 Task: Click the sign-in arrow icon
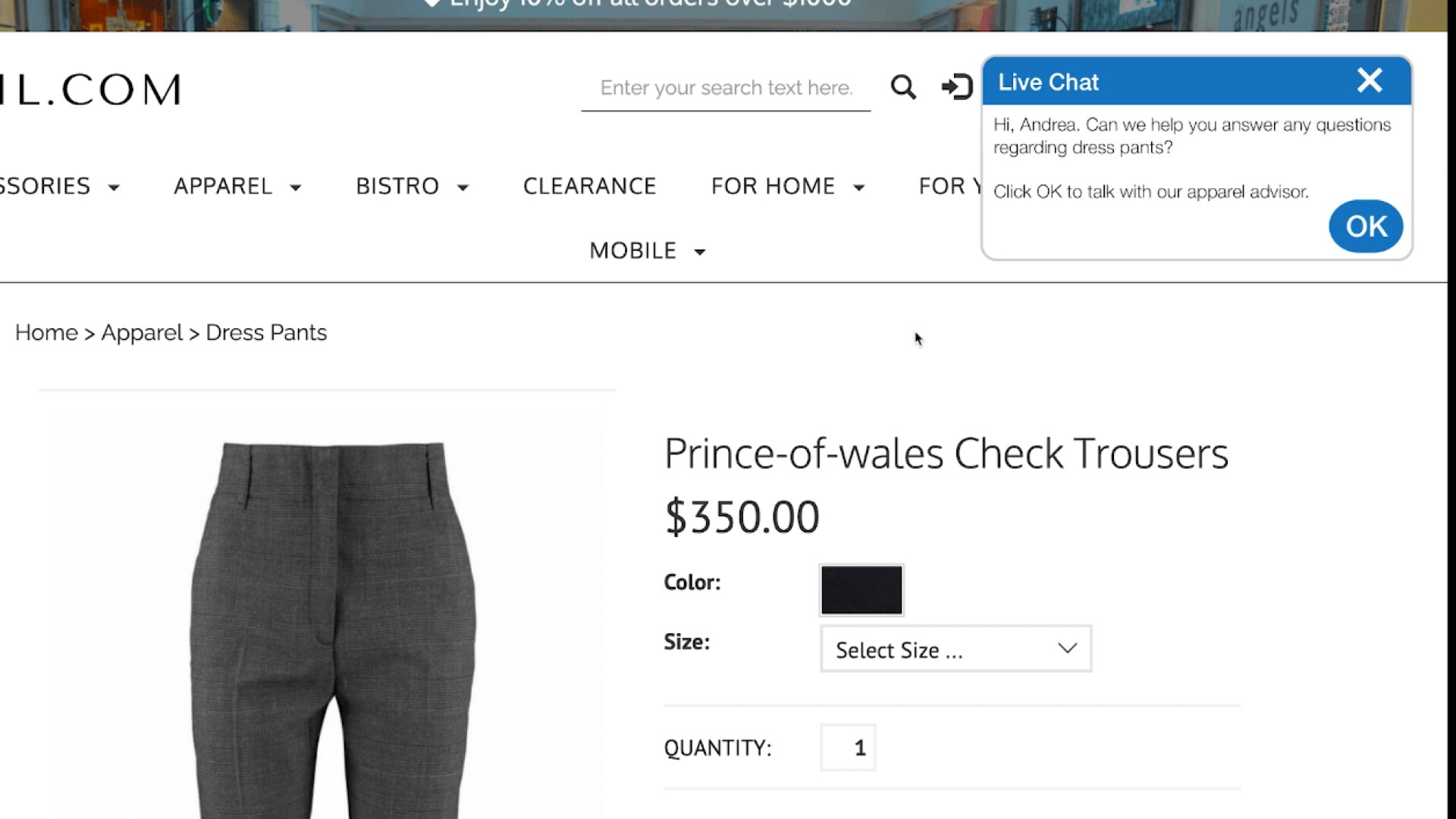click(956, 87)
